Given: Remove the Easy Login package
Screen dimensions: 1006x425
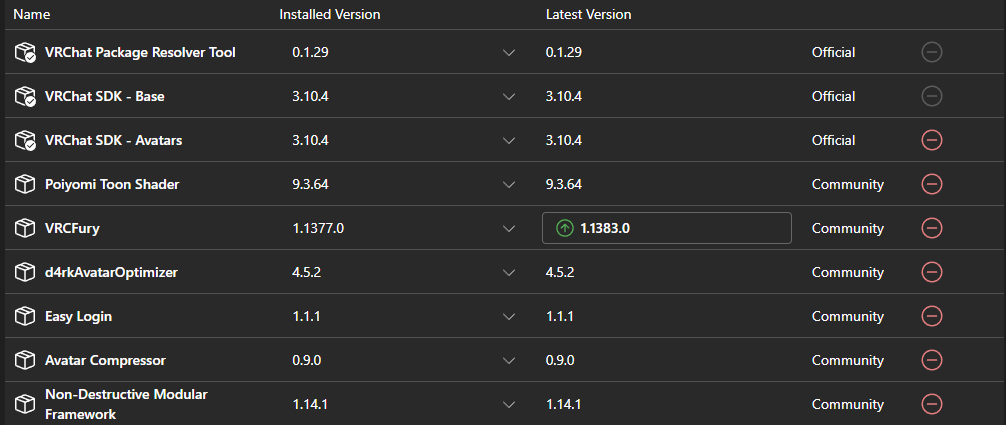Looking at the screenshot, I should [932, 316].
